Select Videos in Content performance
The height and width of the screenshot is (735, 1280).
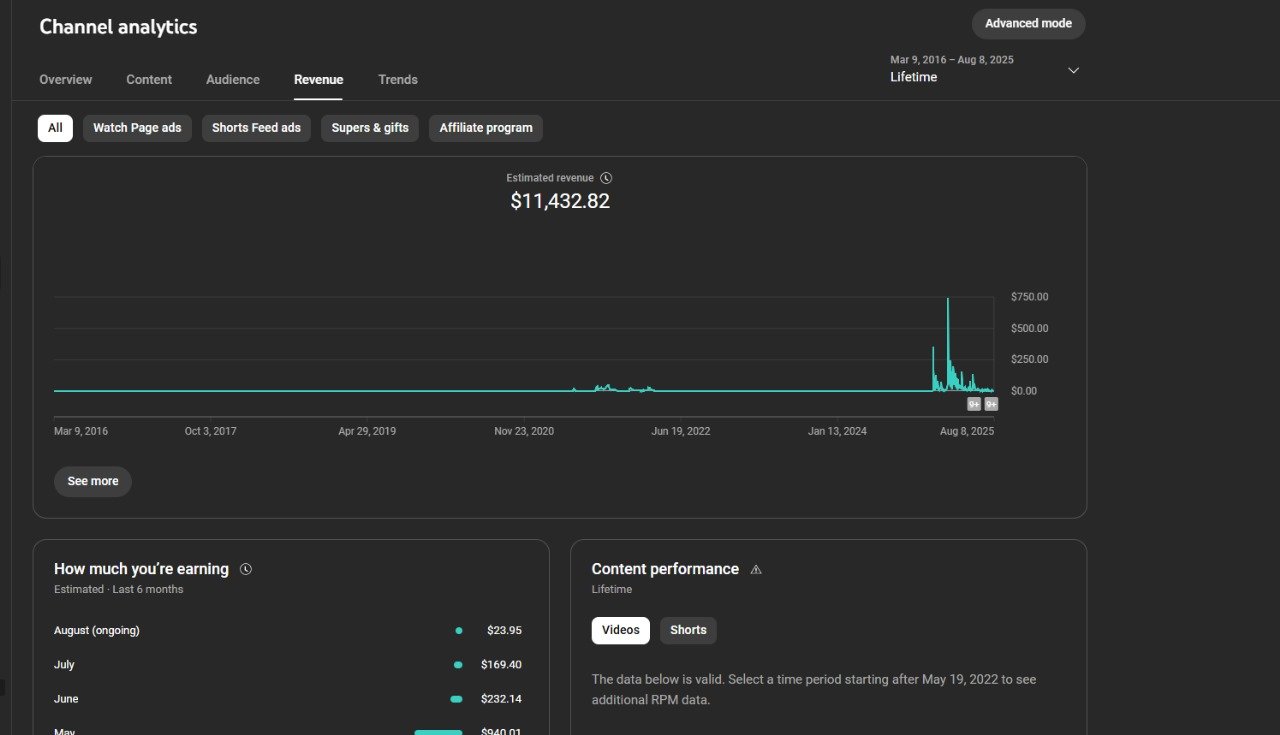tap(620, 630)
